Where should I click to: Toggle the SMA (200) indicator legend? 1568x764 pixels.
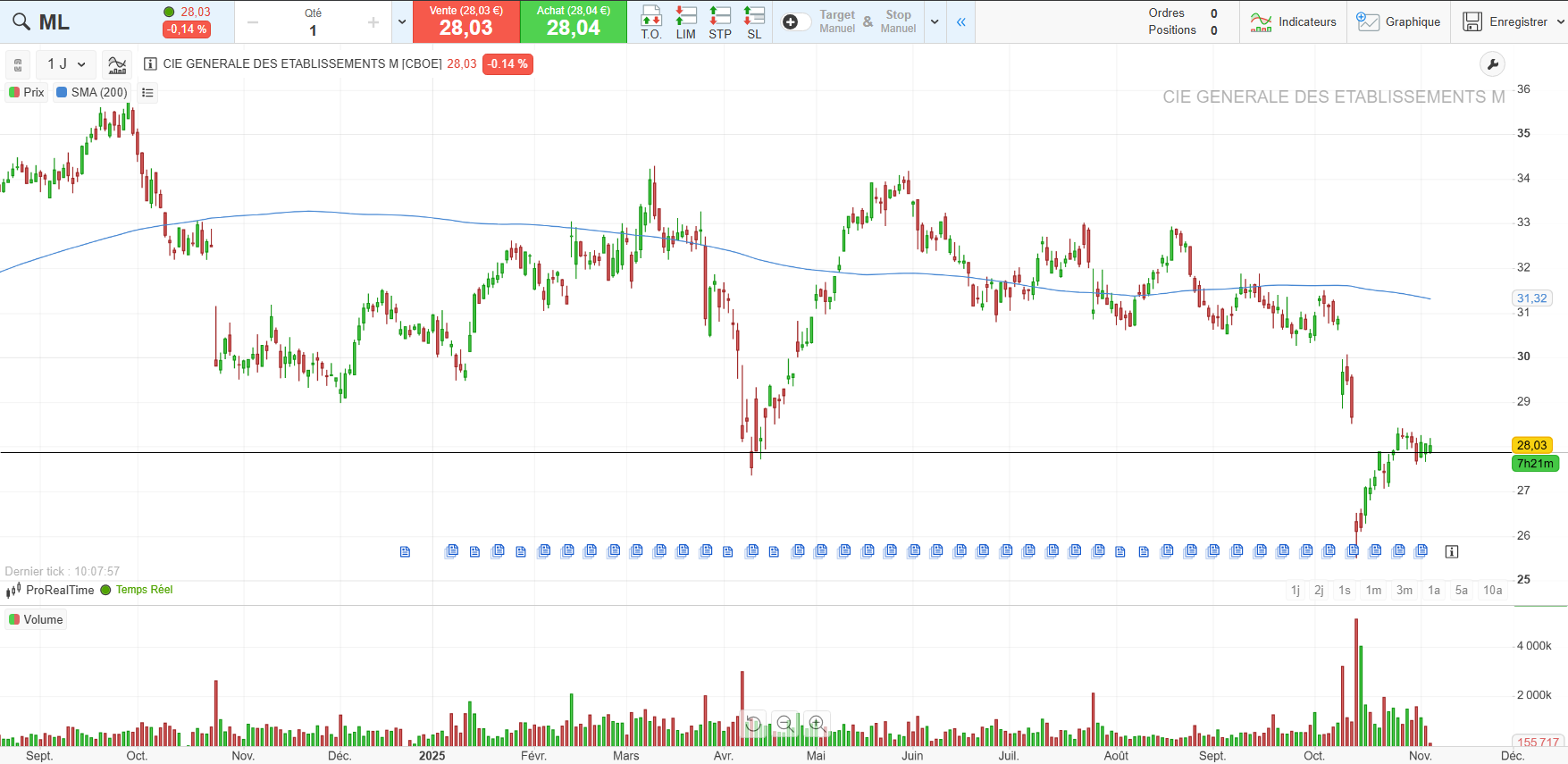click(x=92, y=92)
